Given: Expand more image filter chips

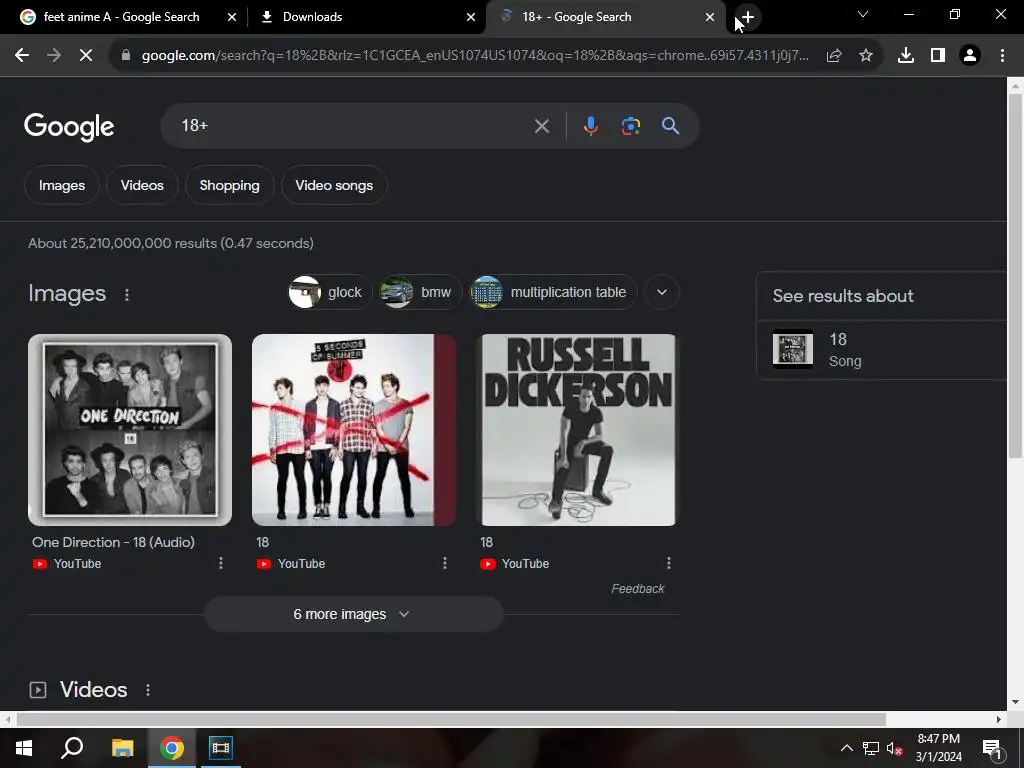Looking at the screenshot, I should point(662,292).
